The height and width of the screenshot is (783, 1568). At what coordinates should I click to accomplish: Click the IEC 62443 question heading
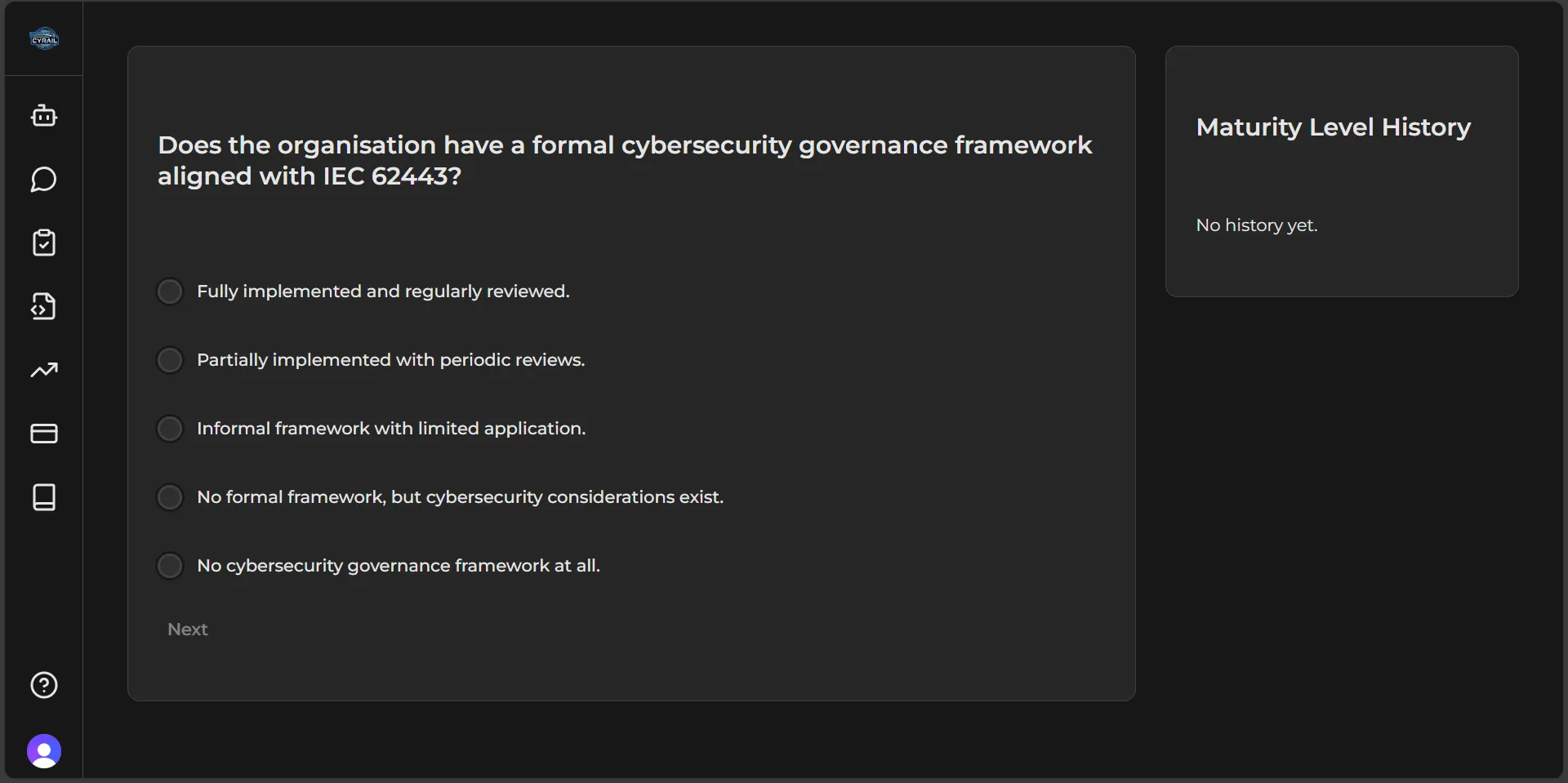(x=625, y=160)
